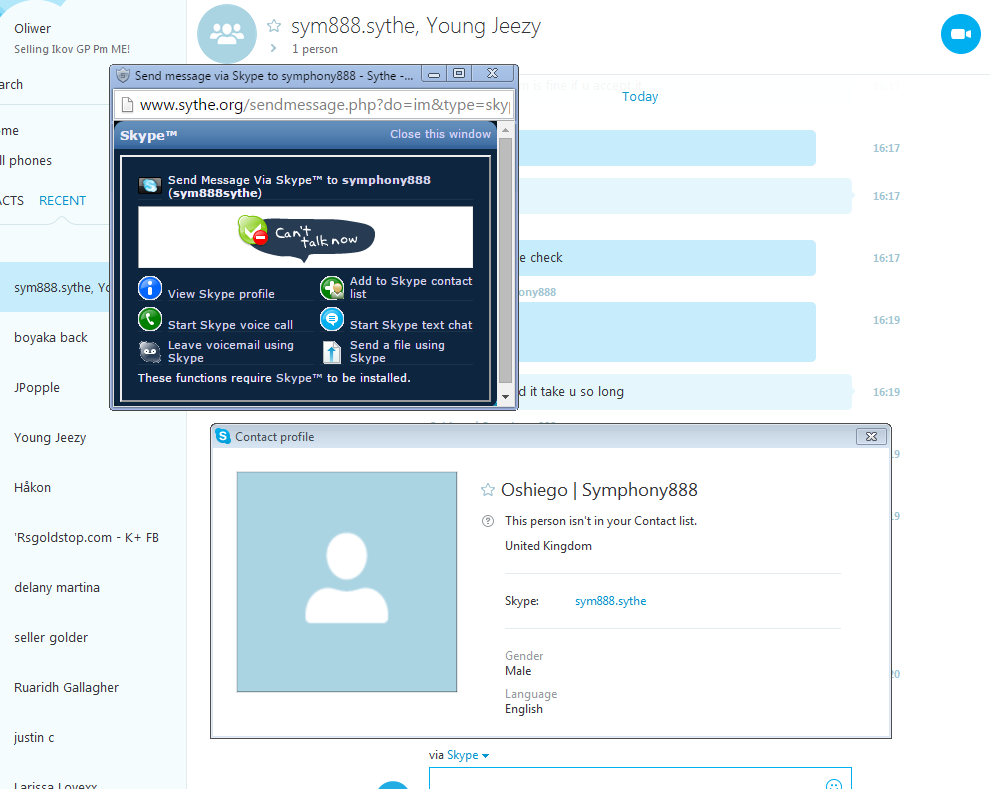Click the popup vertical scrollbar thumb

[x=505, y=260]
